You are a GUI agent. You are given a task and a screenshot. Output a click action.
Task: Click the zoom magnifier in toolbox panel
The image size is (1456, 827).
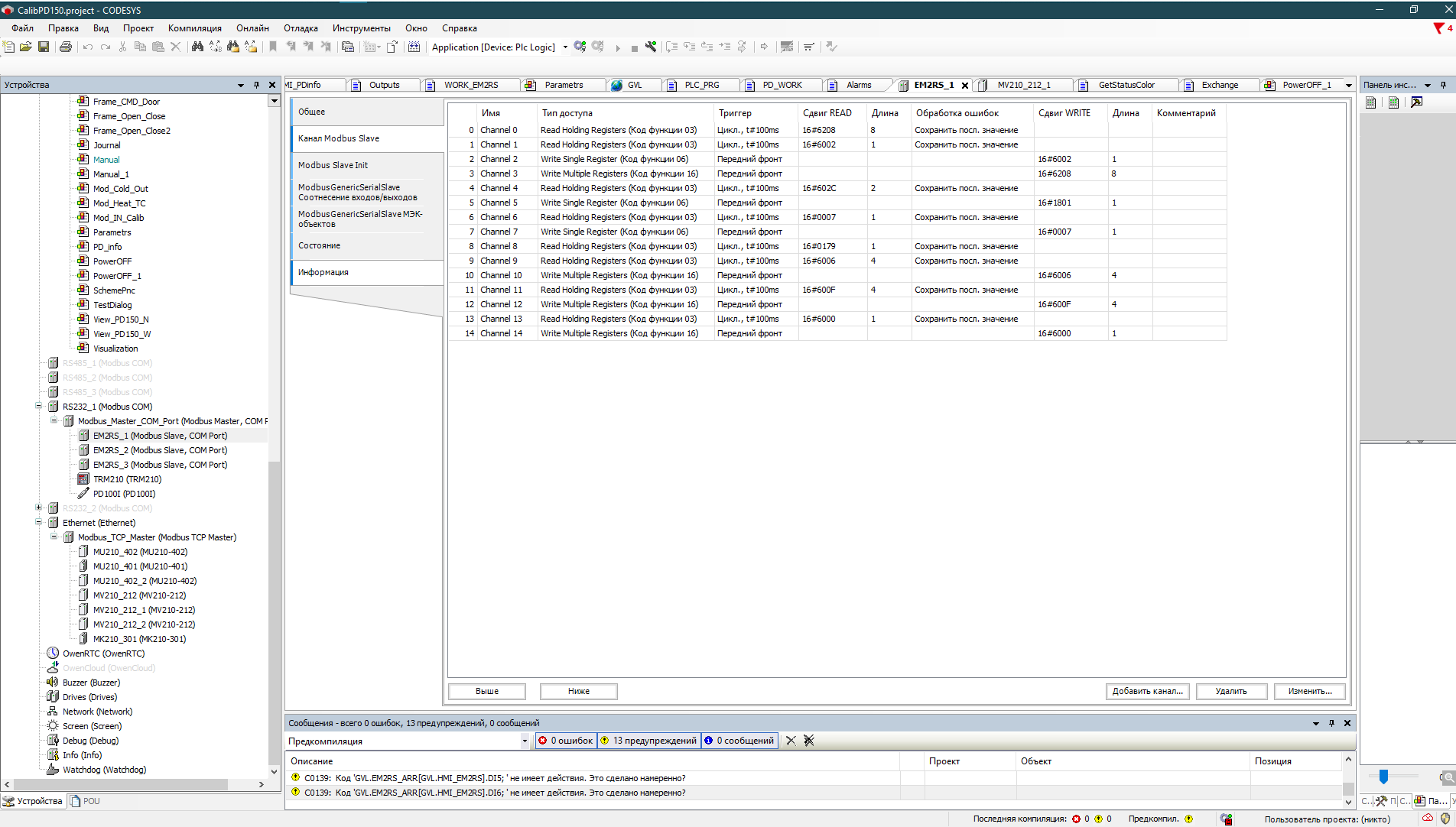tap(1448, 777)
